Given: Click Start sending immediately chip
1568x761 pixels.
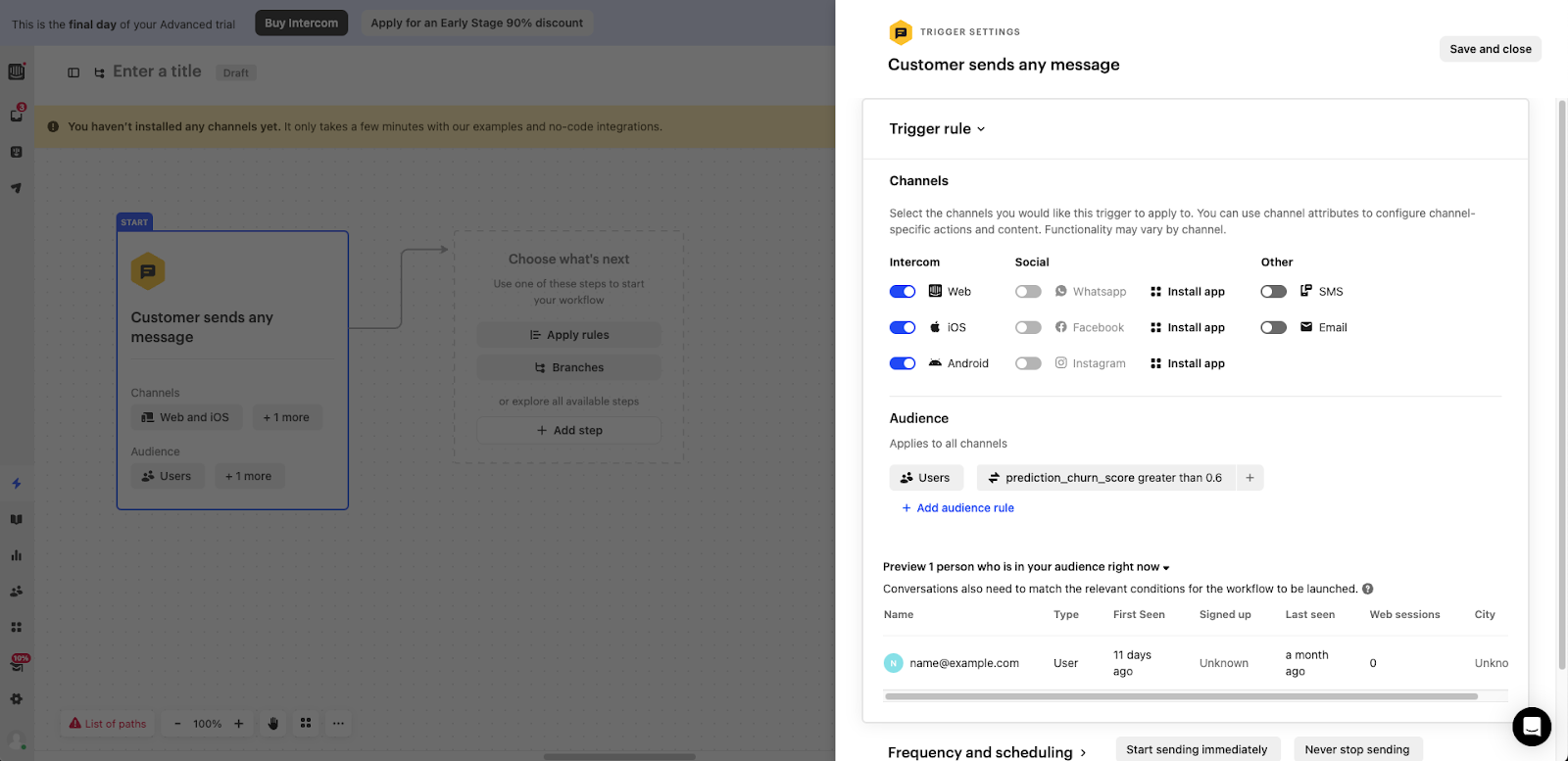Looking at the screenshot, I should [x=1197, y=749].
